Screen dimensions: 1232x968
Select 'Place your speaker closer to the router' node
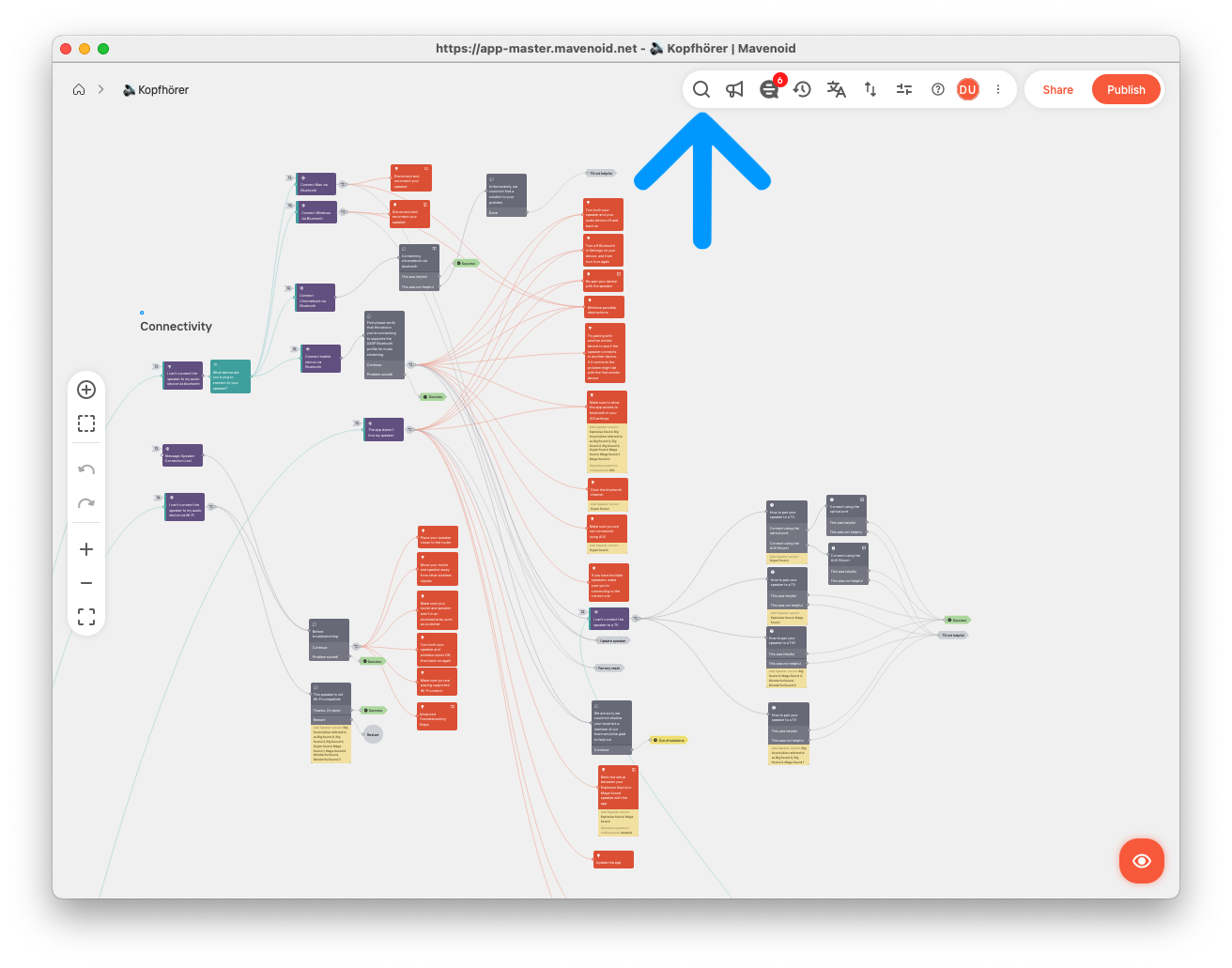438,537
